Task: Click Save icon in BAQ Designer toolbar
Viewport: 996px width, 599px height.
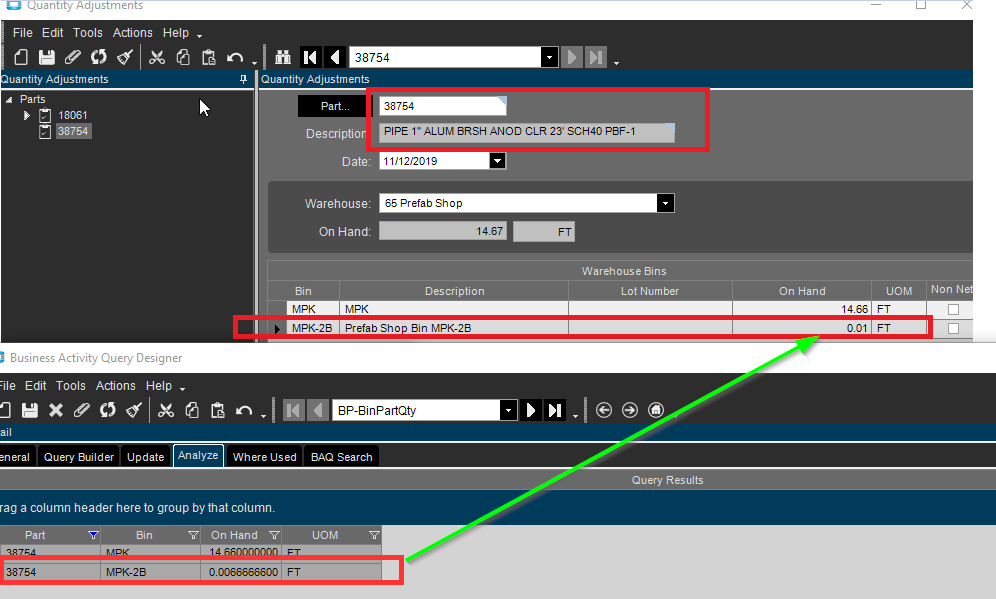Action: [x=30, y=410]
